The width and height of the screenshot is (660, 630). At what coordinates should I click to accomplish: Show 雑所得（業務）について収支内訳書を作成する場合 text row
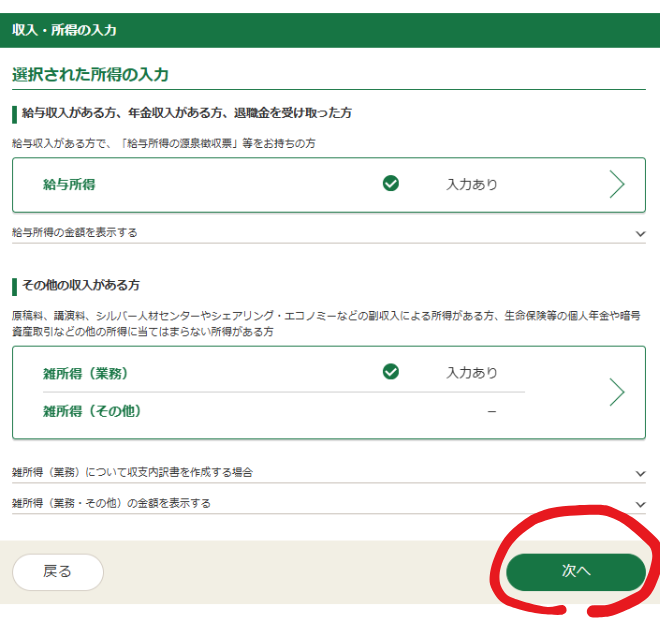(x=132, y=472)
